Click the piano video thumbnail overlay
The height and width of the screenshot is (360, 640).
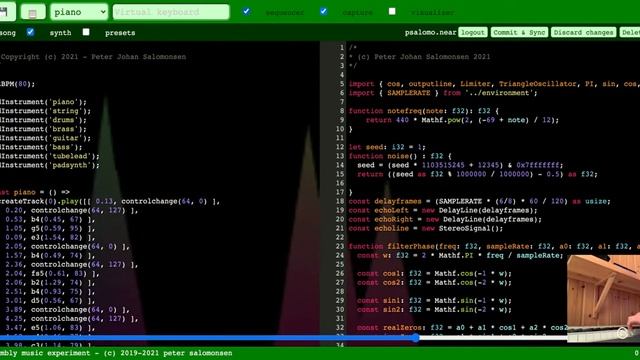(x=604, y=298)
